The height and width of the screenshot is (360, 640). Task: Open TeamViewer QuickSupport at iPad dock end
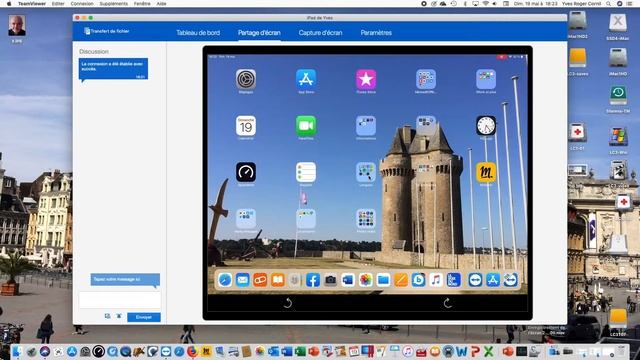[x=510, y=280]
